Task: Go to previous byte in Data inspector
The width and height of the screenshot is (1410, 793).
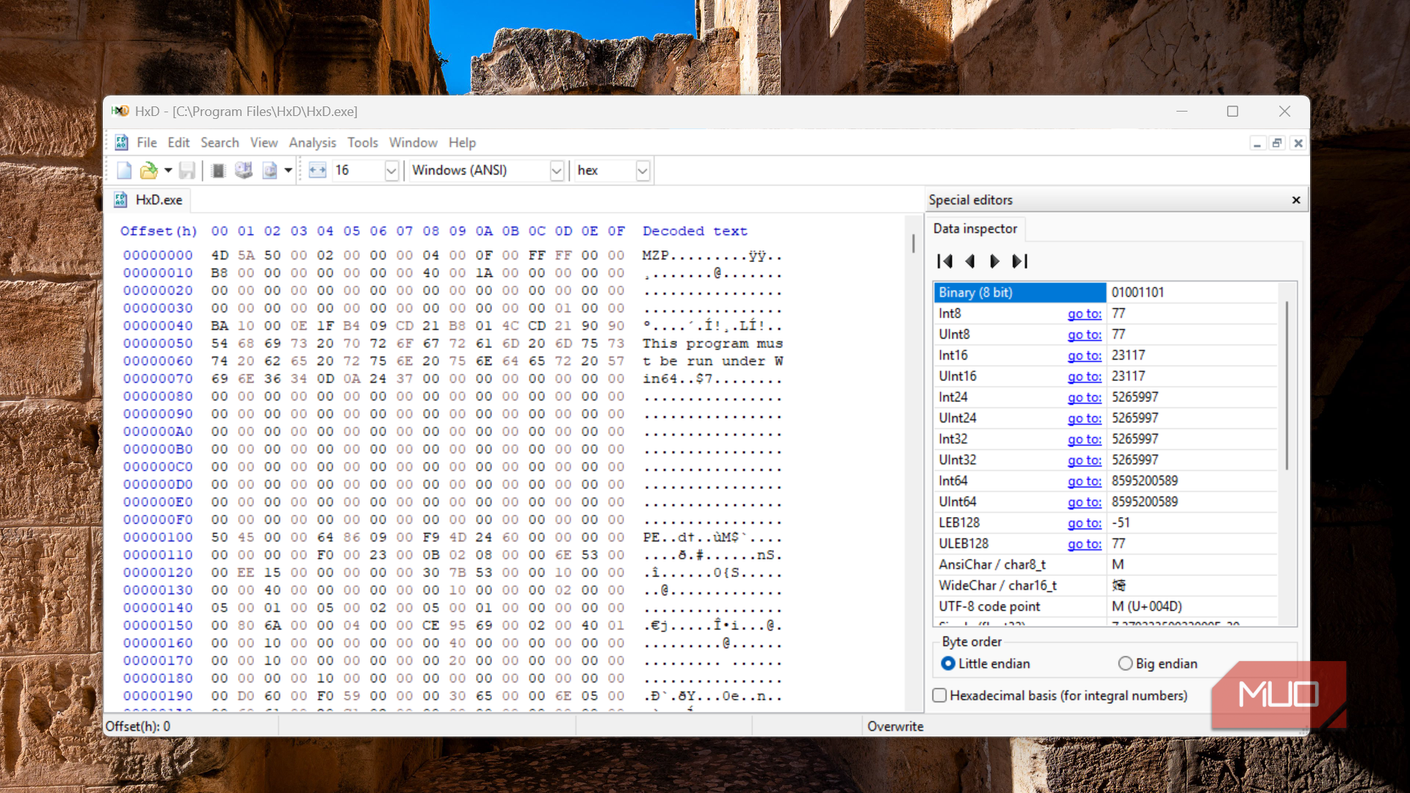Action: click(x=970, y=261)
